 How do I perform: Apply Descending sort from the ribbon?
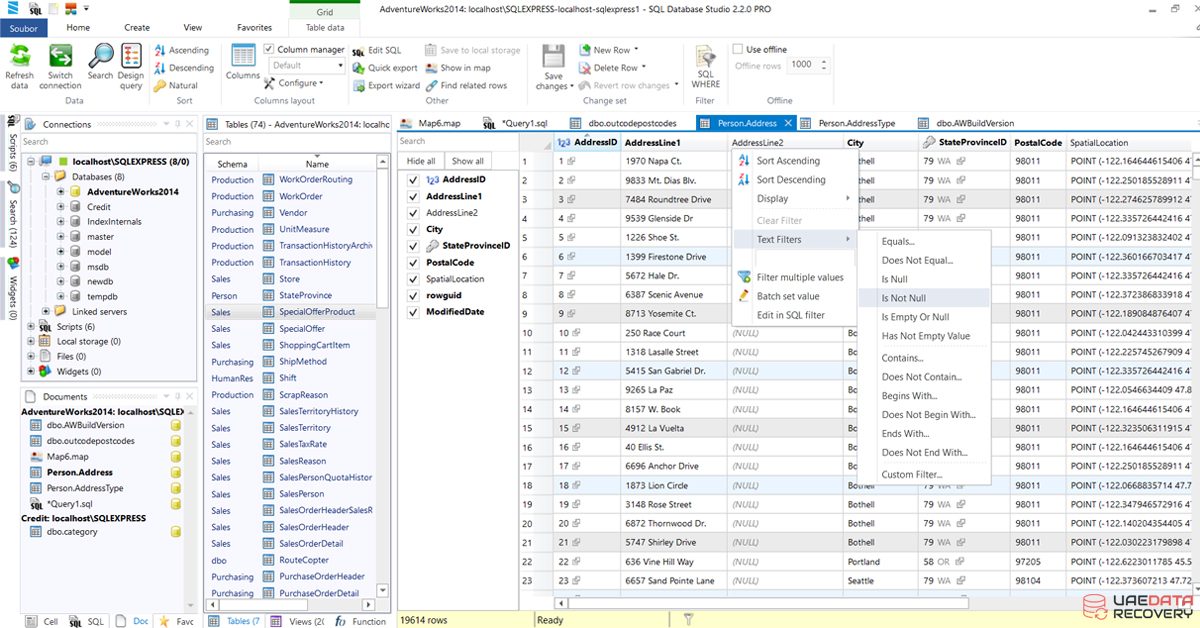[x=183, y=68]
